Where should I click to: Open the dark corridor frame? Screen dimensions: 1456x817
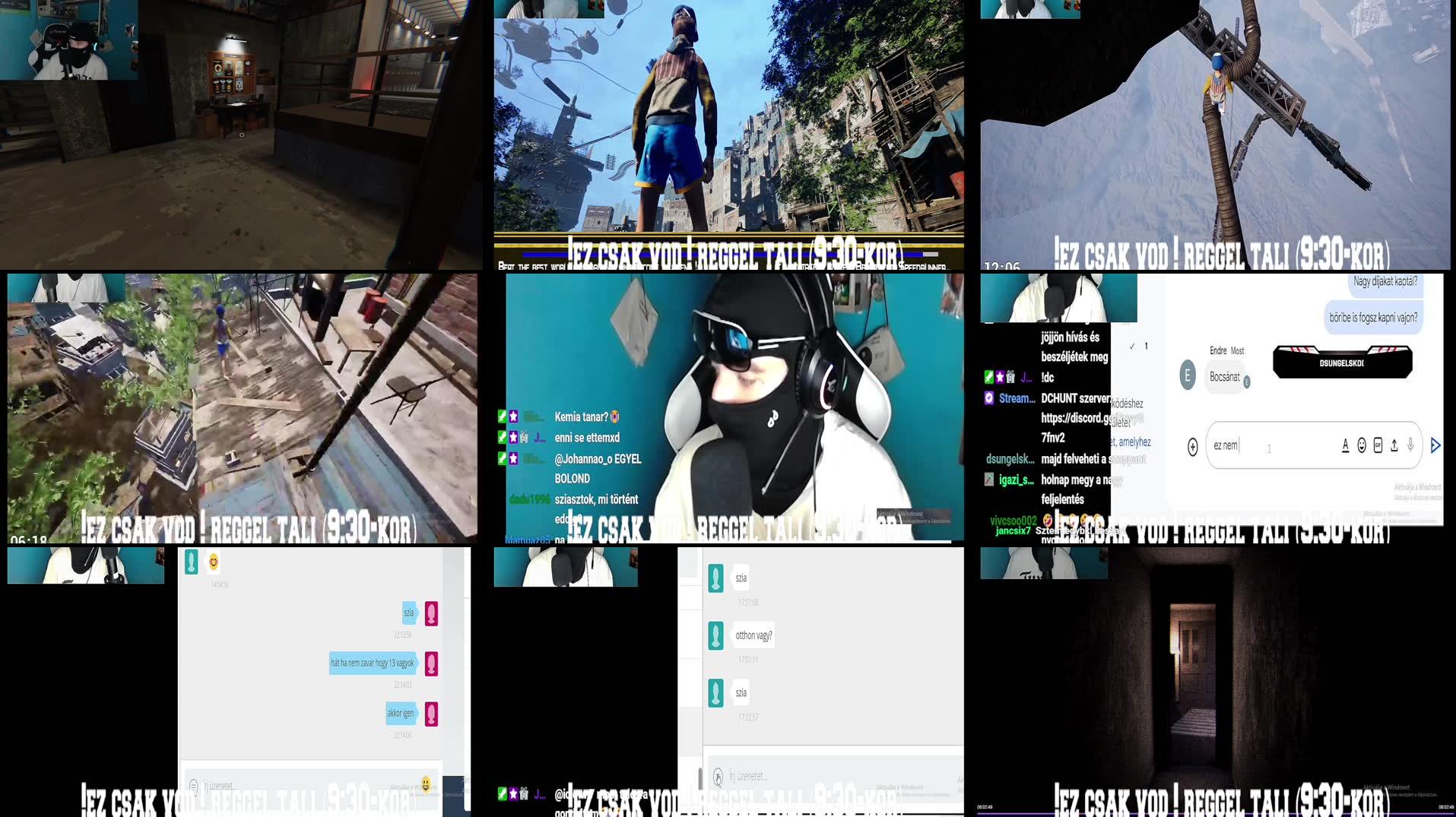[x=1215, y=680]
